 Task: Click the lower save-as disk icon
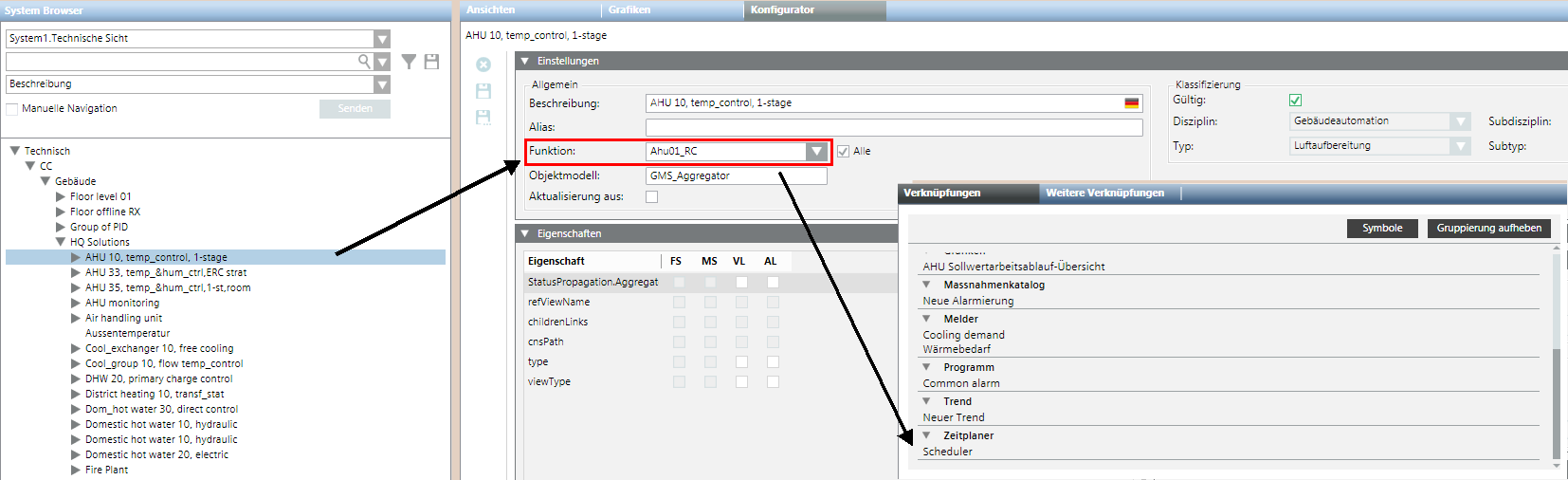[x=483, y=118]
